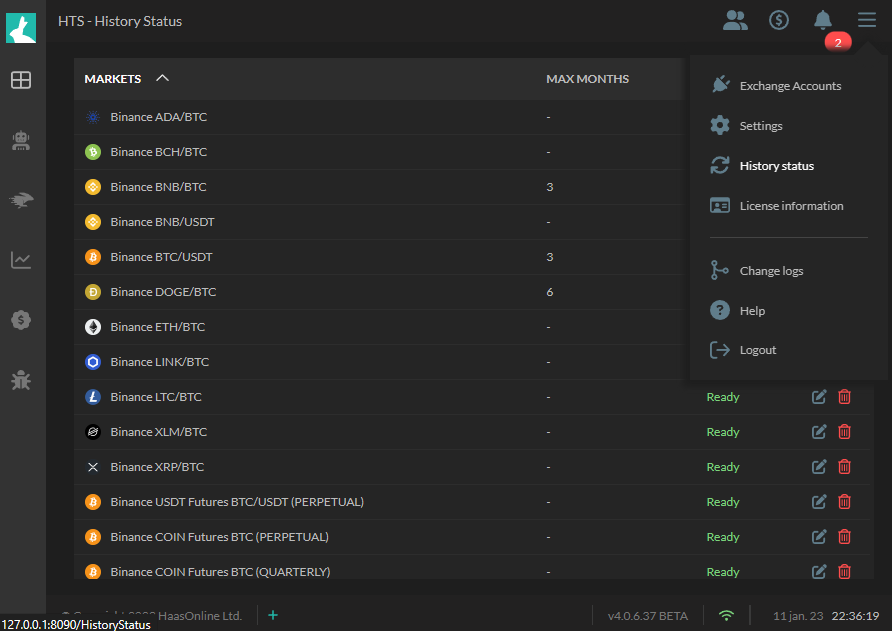Open notifications via the bell icon
Image resolution: width=892 pixels, height=631 pixels.
[823, 19]
